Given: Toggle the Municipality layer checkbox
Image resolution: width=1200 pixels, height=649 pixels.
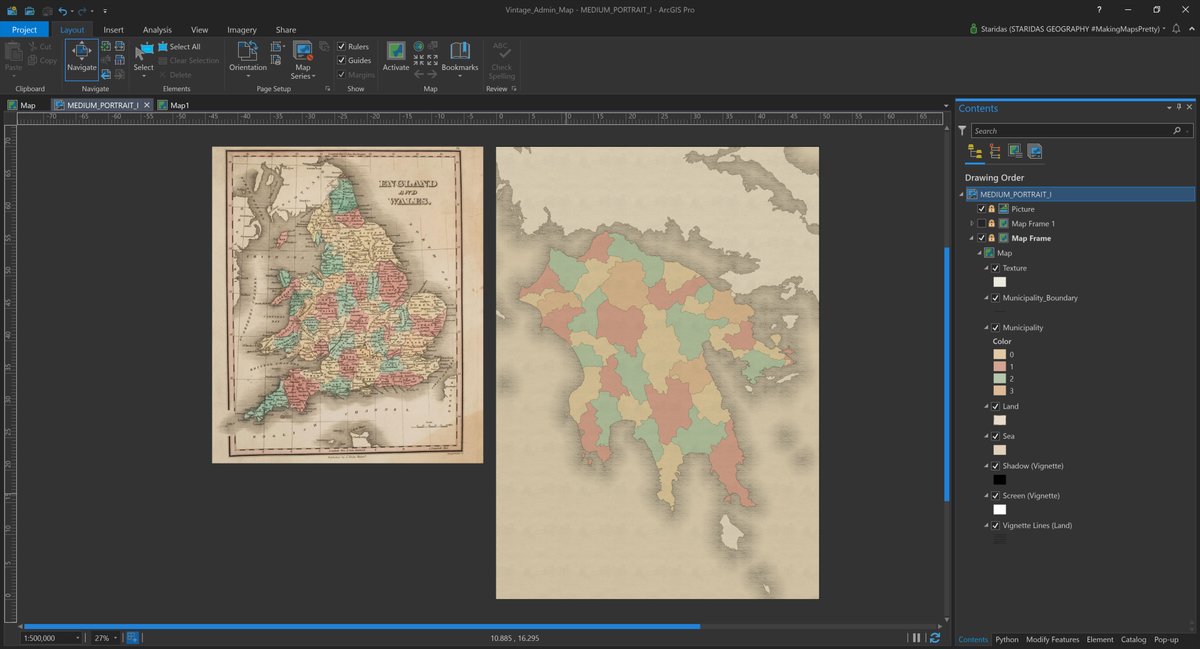Looking at the screenshot, I should click(996, 328).
